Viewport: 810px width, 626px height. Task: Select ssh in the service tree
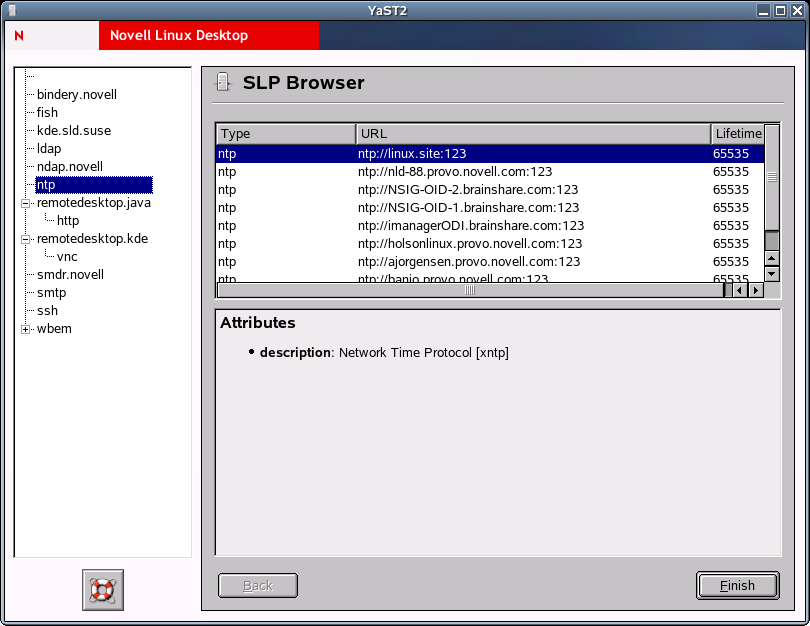pyautogui.click(x=48, y=311)
